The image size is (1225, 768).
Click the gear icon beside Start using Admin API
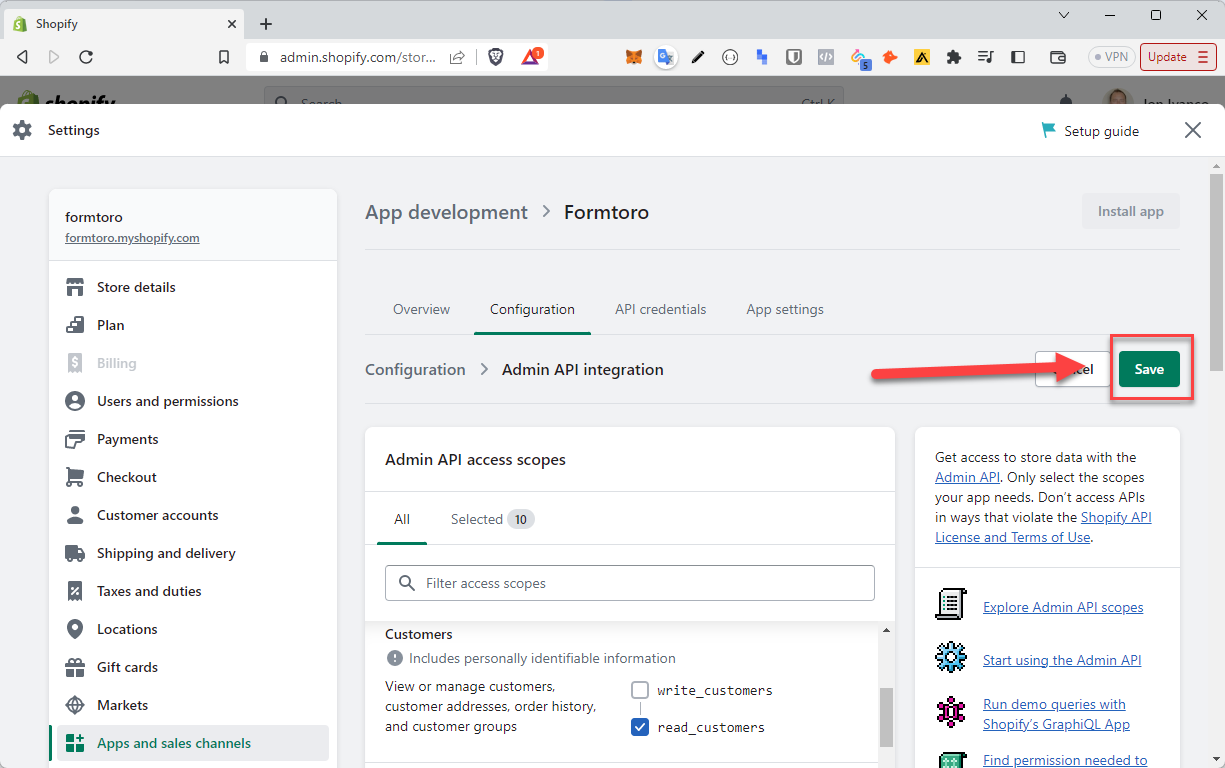point(951,657)
